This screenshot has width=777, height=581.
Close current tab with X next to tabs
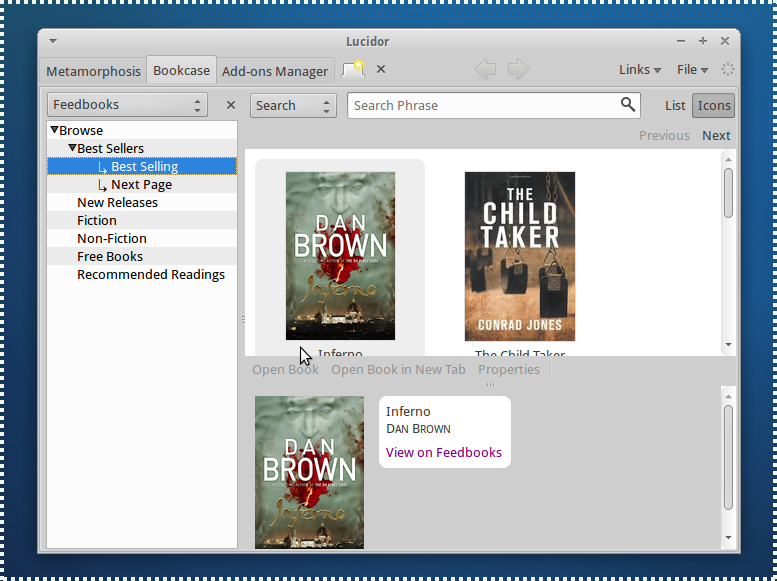[x=381, y=69]
